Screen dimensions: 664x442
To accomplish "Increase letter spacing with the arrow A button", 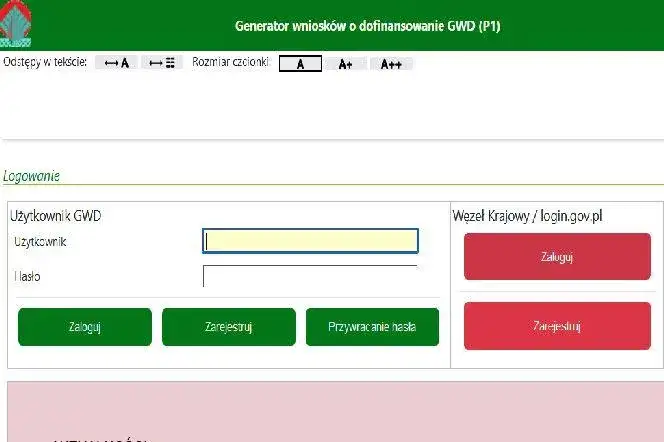I will click(116, 63).
